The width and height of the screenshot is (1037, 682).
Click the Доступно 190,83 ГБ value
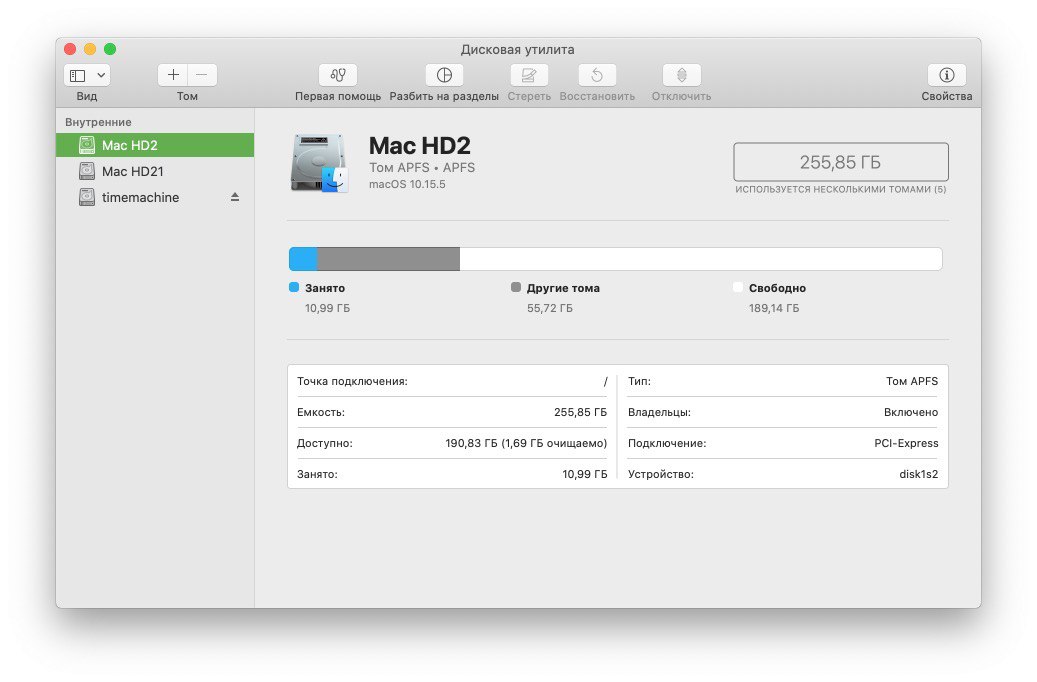[x=526, y=443]
